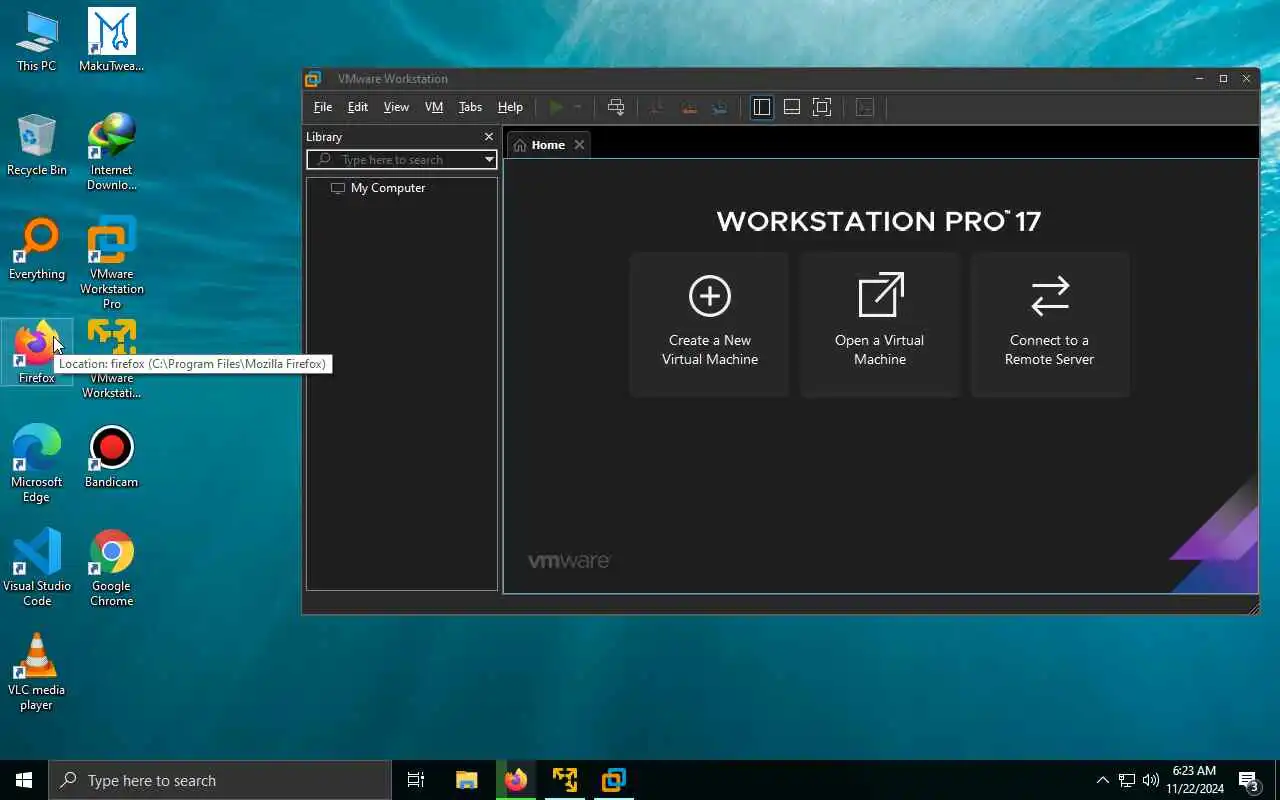Open File Explorer from the taskbar

click(x=467, y=780)
